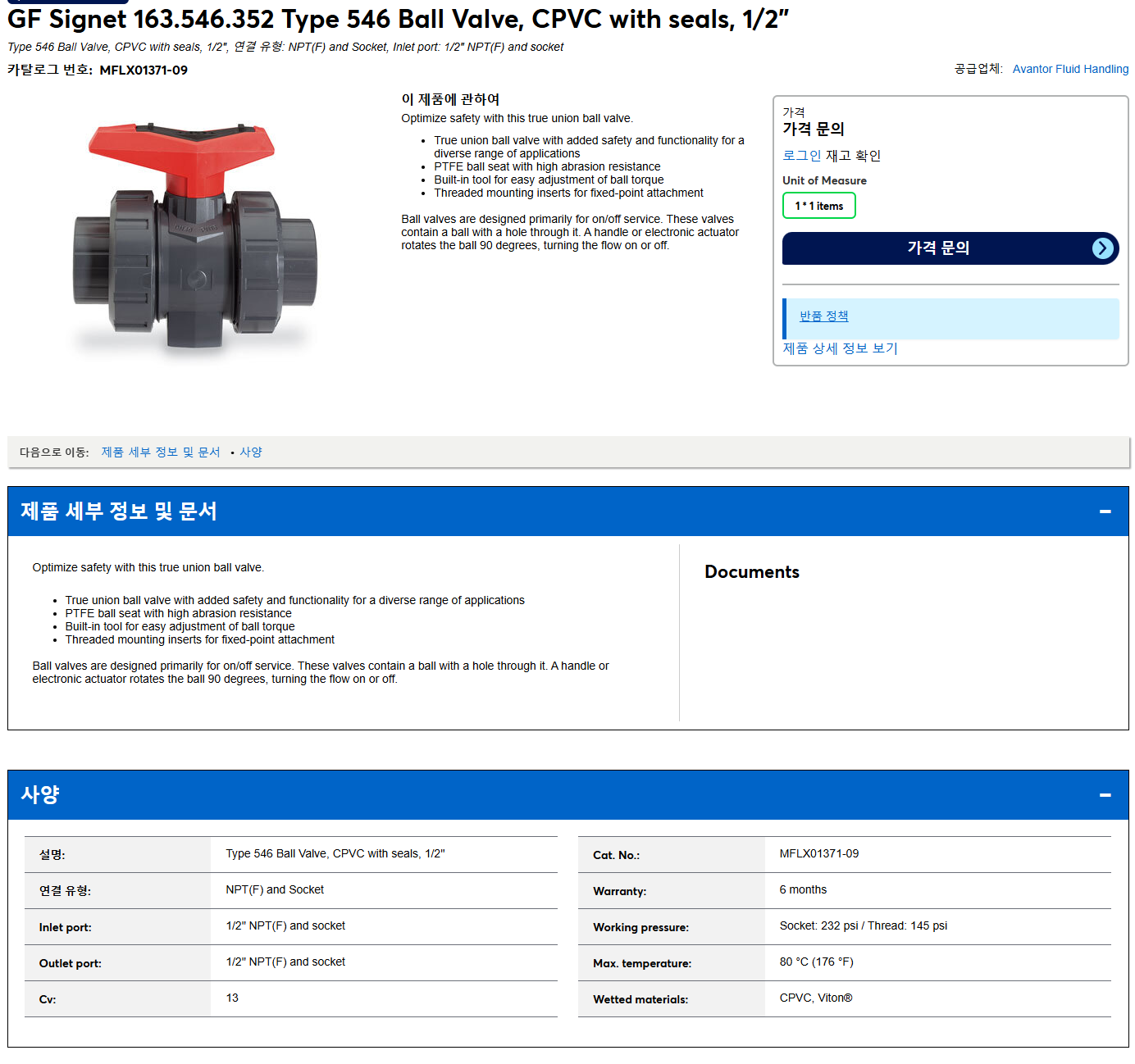View 제품 상세 정보 보기 link

(x=840, y=348)
